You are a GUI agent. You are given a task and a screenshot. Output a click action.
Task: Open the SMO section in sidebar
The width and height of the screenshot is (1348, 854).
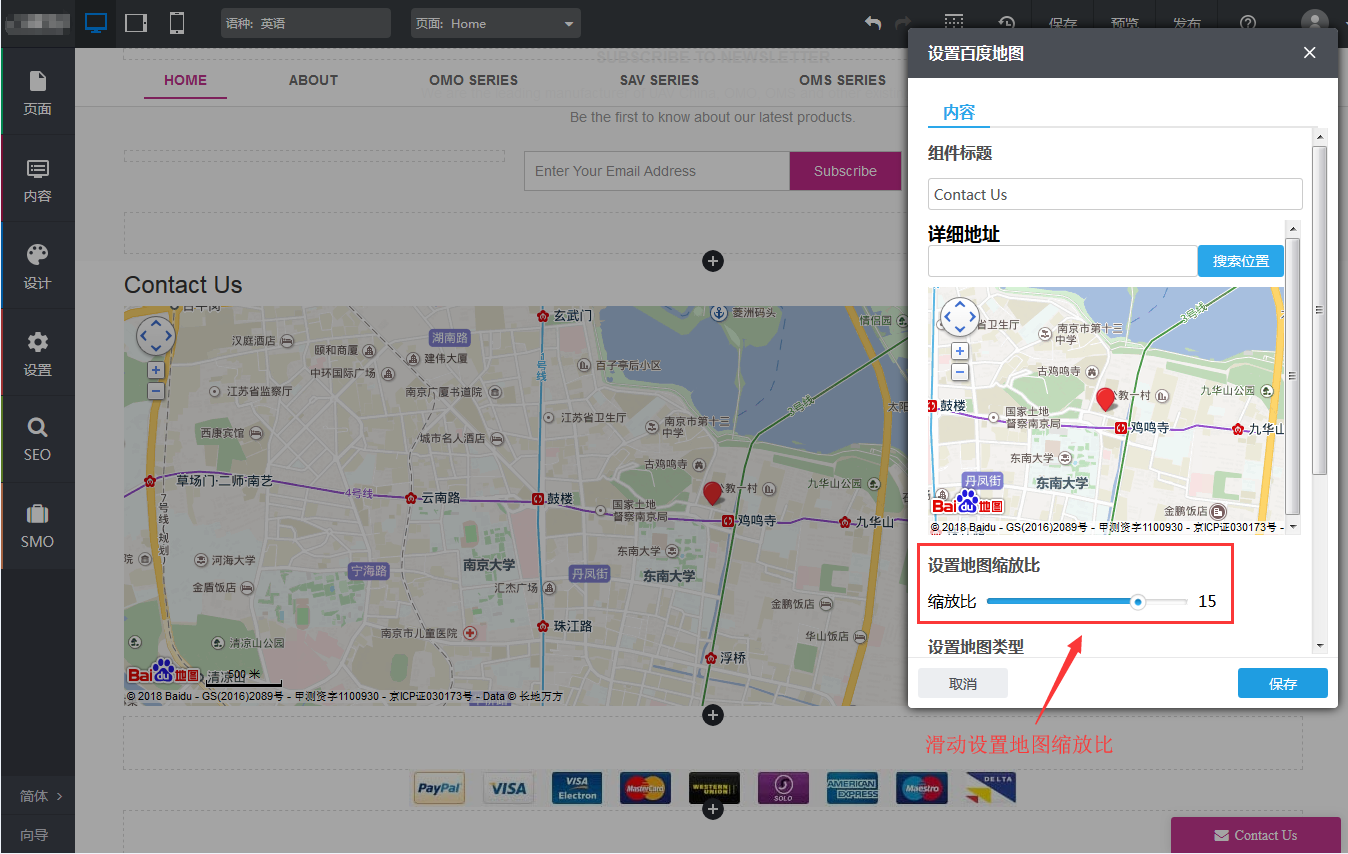point(38,526)
